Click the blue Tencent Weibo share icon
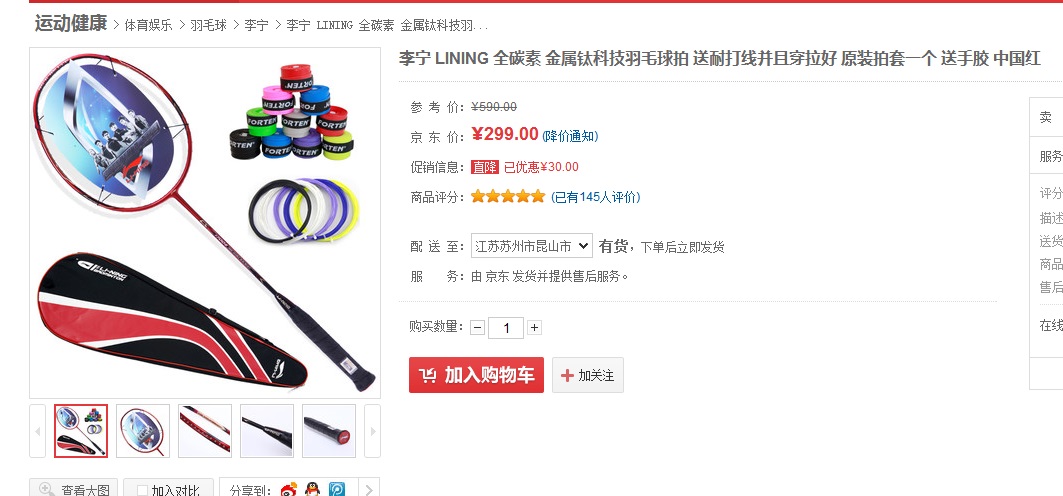The image size is (1063, 496). tap(337, 489)
